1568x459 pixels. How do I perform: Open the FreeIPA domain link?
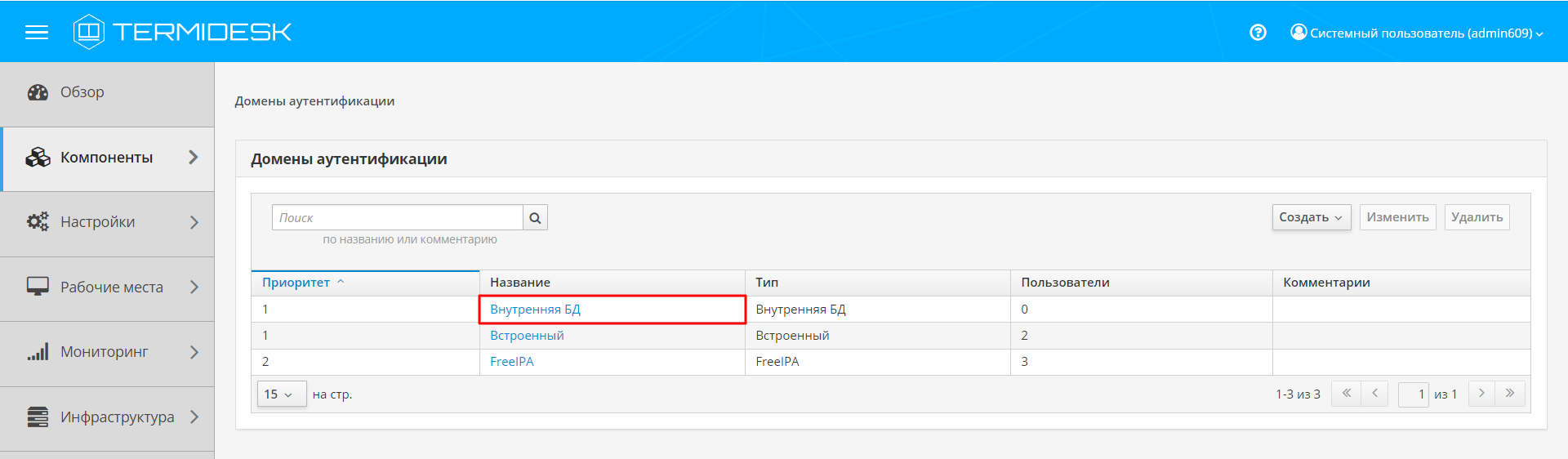(512, 362)
